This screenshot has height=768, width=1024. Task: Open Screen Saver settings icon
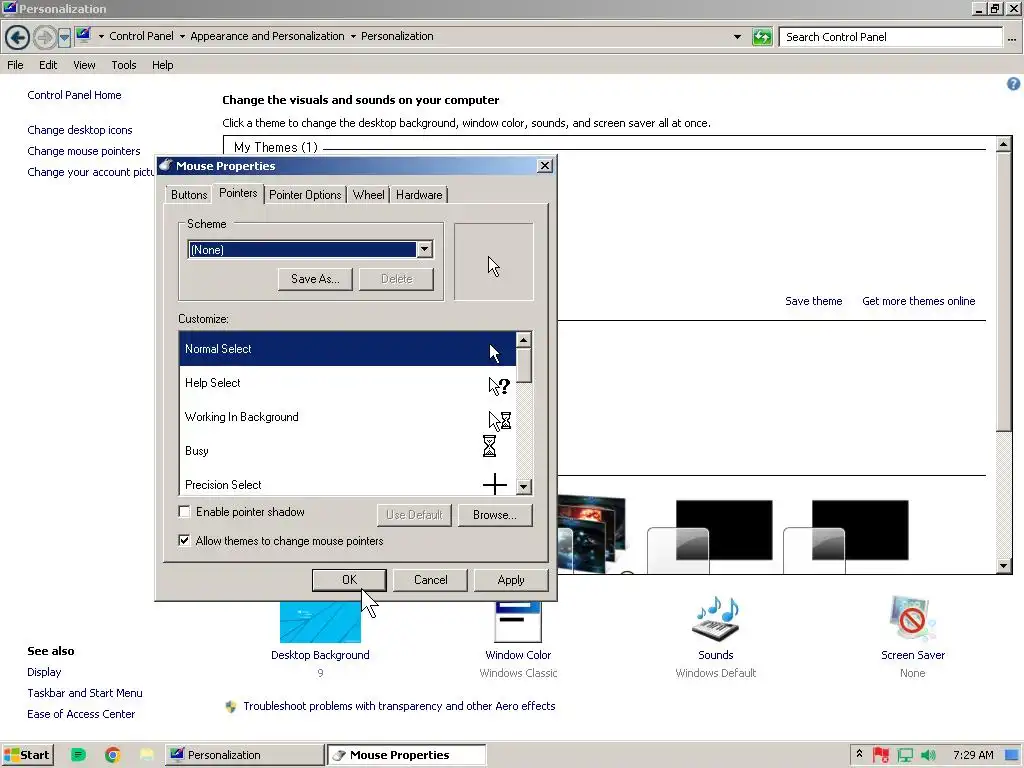(912, 619)
